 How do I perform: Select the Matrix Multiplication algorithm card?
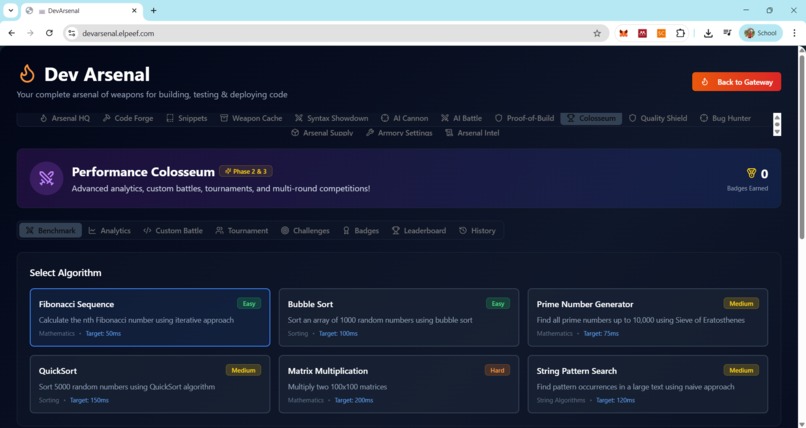point(399,384)
